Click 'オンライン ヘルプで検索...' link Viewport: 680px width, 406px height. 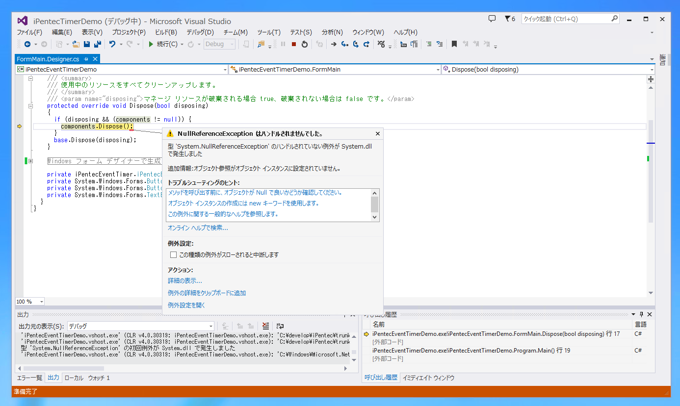[x=198, y=228]
